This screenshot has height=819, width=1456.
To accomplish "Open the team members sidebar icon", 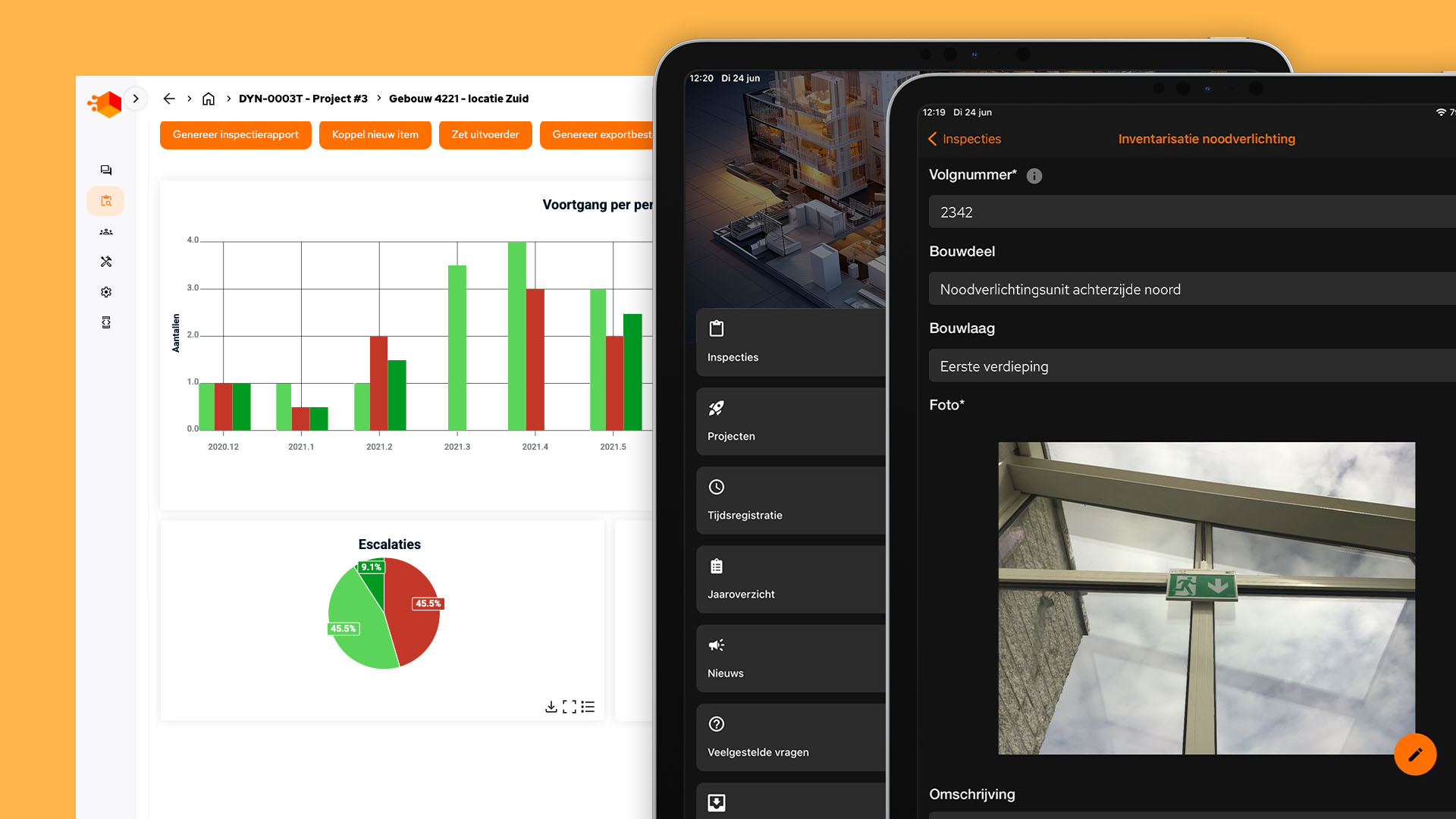I will pos(106,231).
